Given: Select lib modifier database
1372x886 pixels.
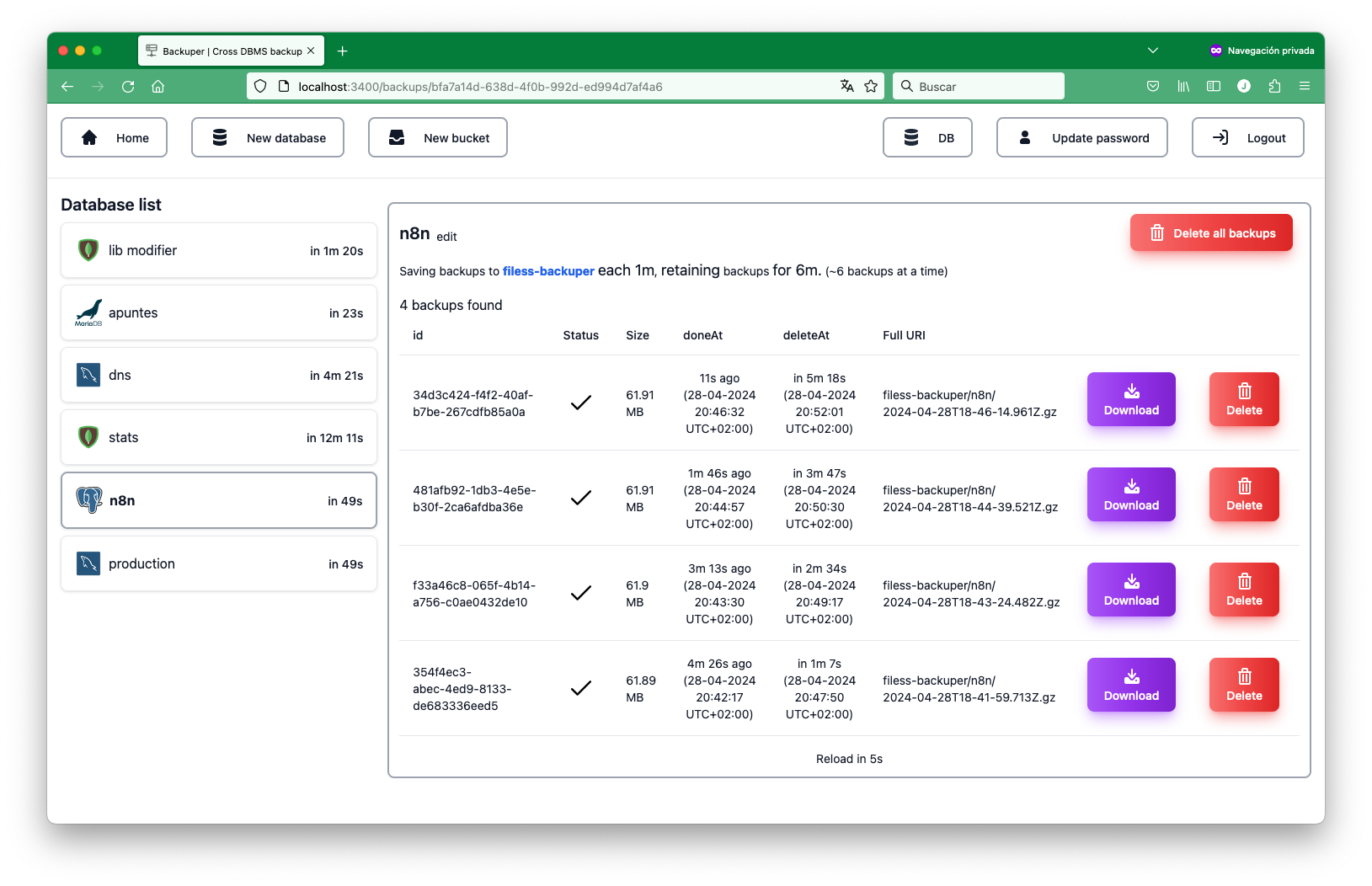Looking at the screenshot, I should (219, 250).
